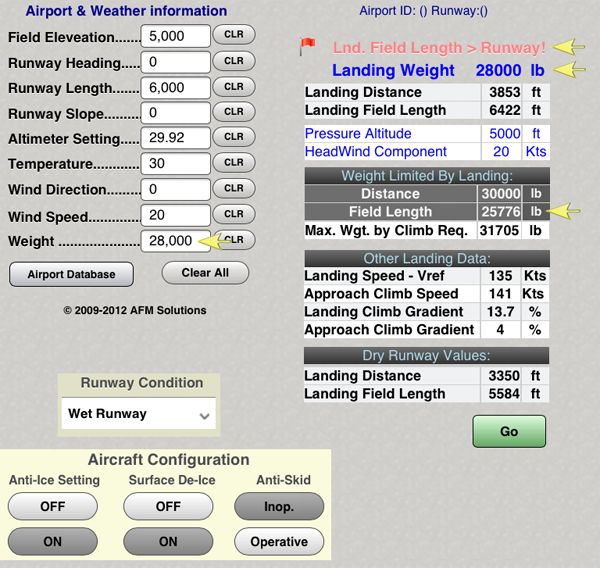Click the Approach Climb Gradient 4 value
Screen dimensions: 600x568
click(x=501, y=330)
